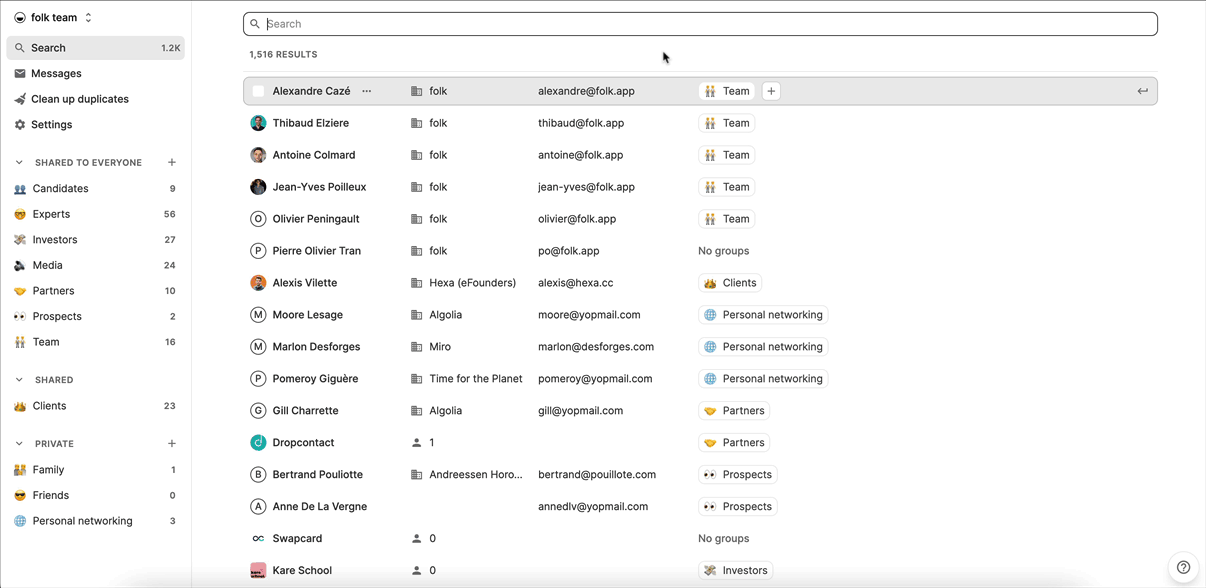Click the Personal networking tag for Pomeroy Giguère

point(763,379)
